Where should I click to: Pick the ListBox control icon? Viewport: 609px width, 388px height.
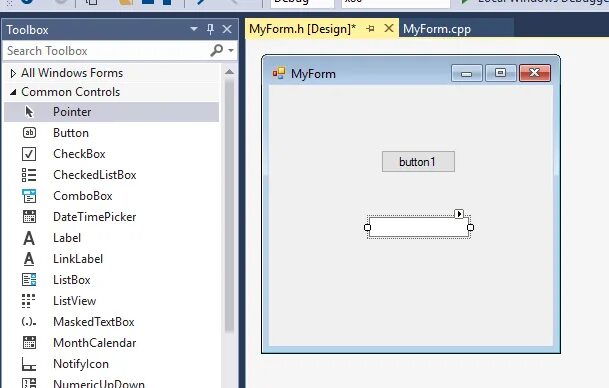[29, 280]
